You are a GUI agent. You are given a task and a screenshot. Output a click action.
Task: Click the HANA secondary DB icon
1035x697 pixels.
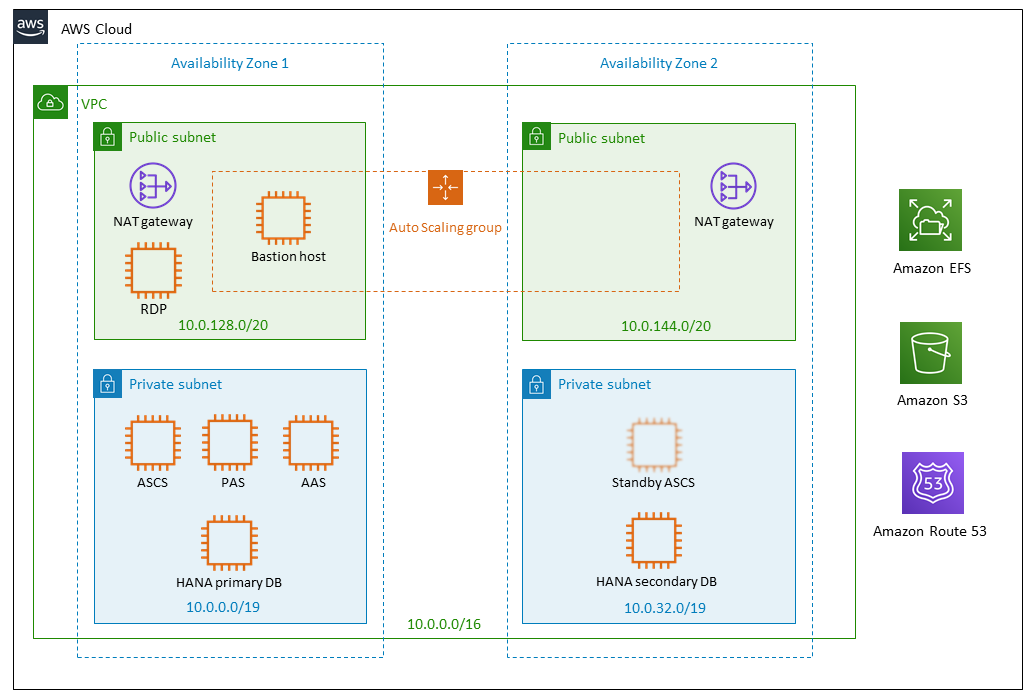[653, 541]
